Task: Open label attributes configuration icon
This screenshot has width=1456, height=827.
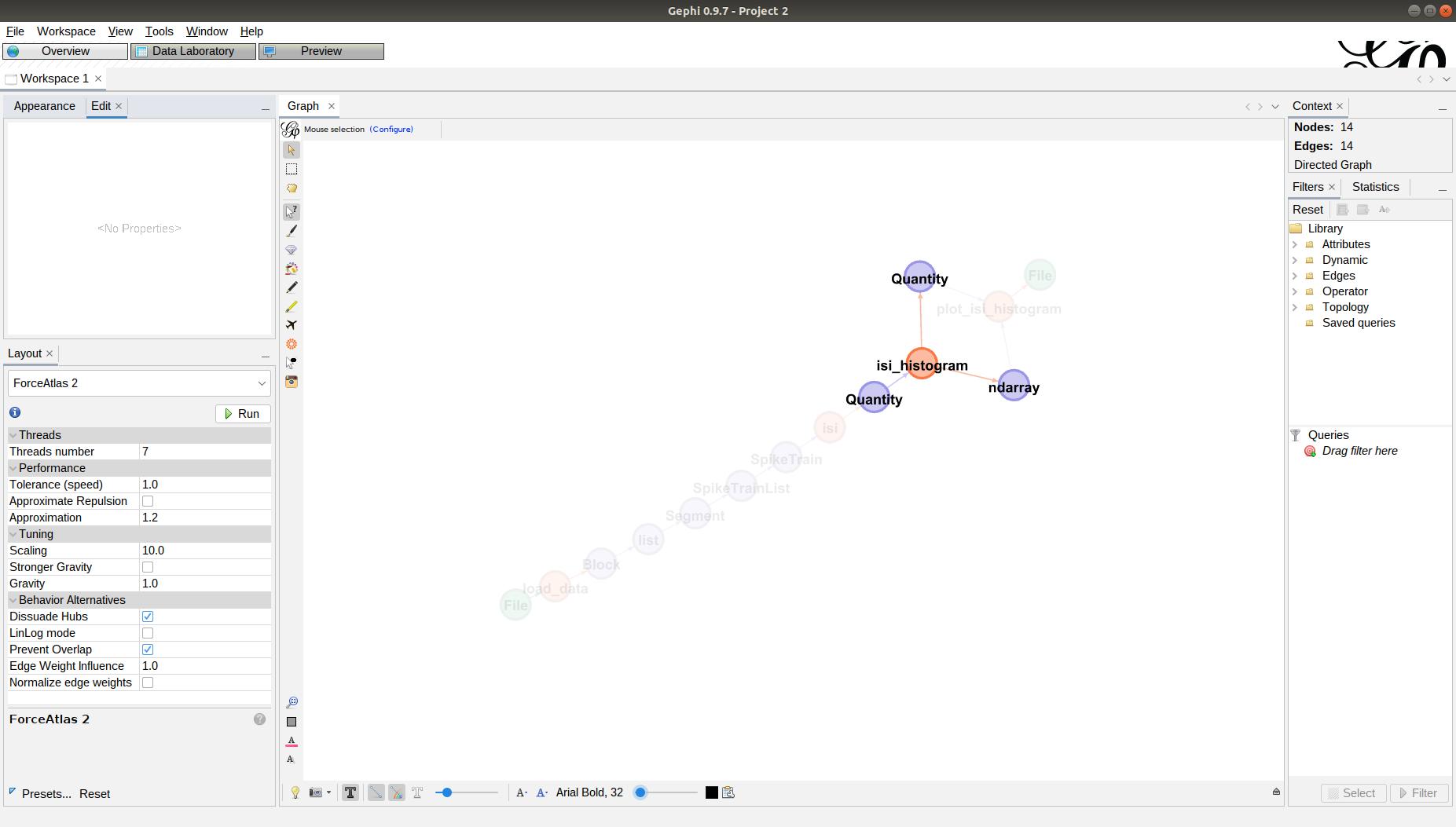Action: click(x=728, y=792)
